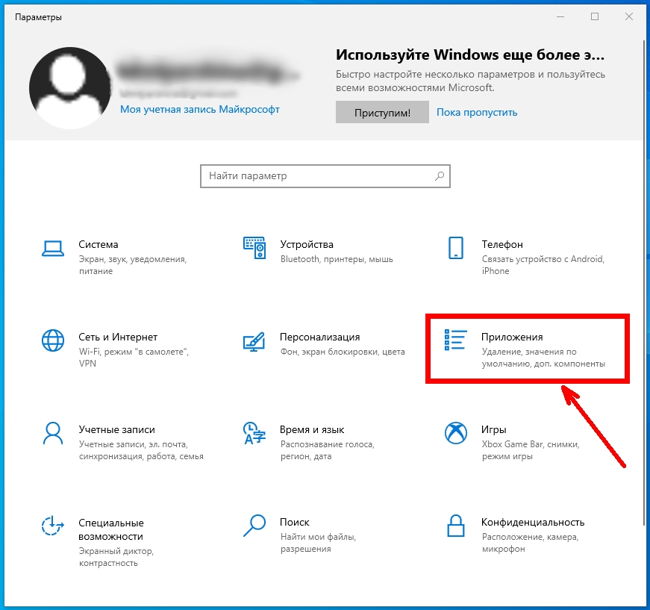This screenshot has width=650, height=610.
Task: Open the Игры Xbox icon
Action: point(456,433)
